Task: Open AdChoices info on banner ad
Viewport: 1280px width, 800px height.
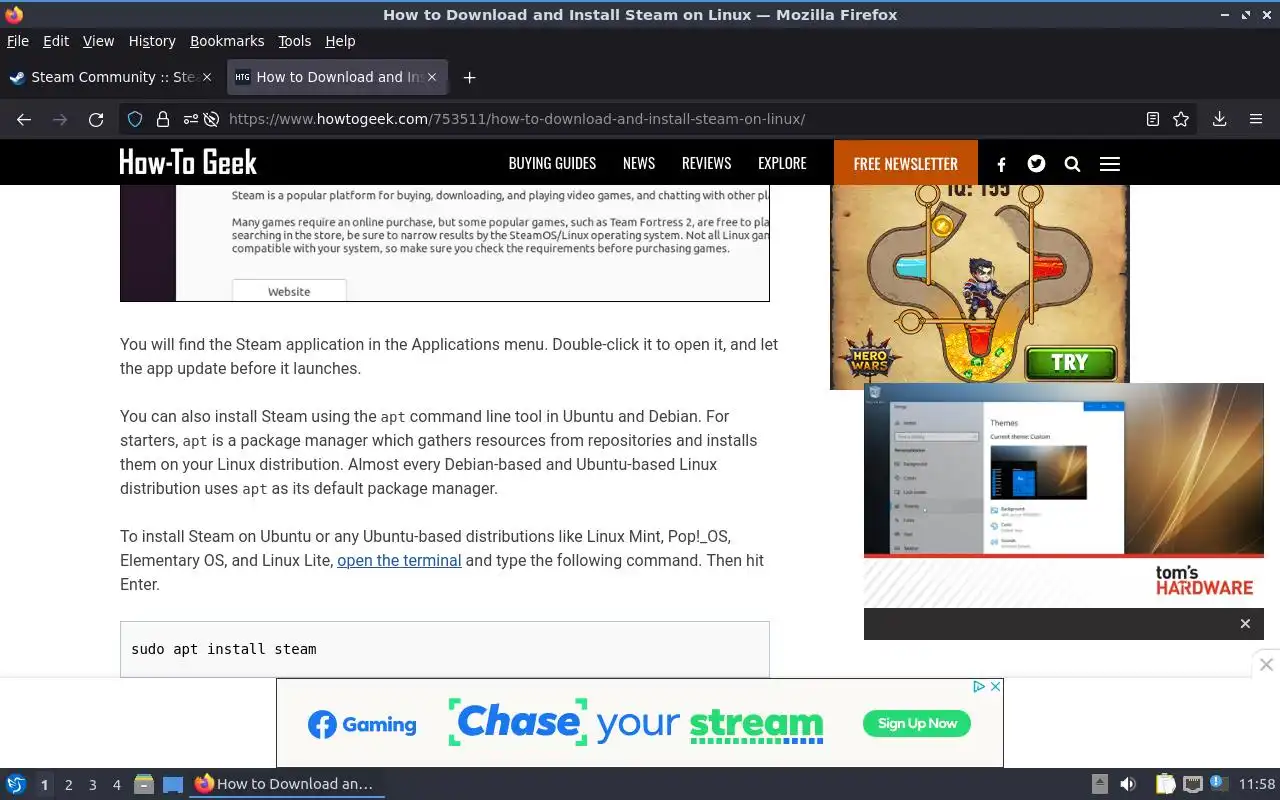Action: pos(980,687)
